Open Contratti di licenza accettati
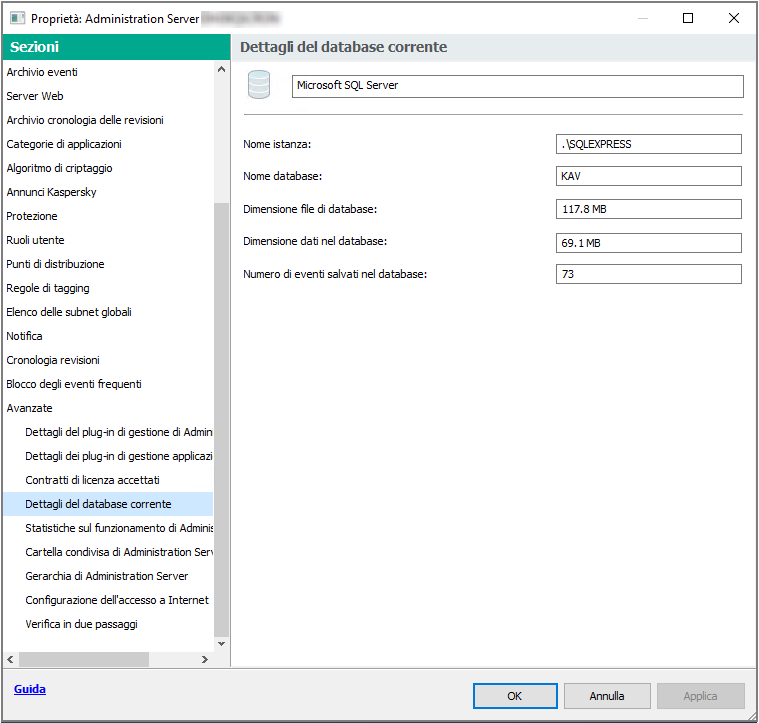759x723 pixels. point(92,480)
